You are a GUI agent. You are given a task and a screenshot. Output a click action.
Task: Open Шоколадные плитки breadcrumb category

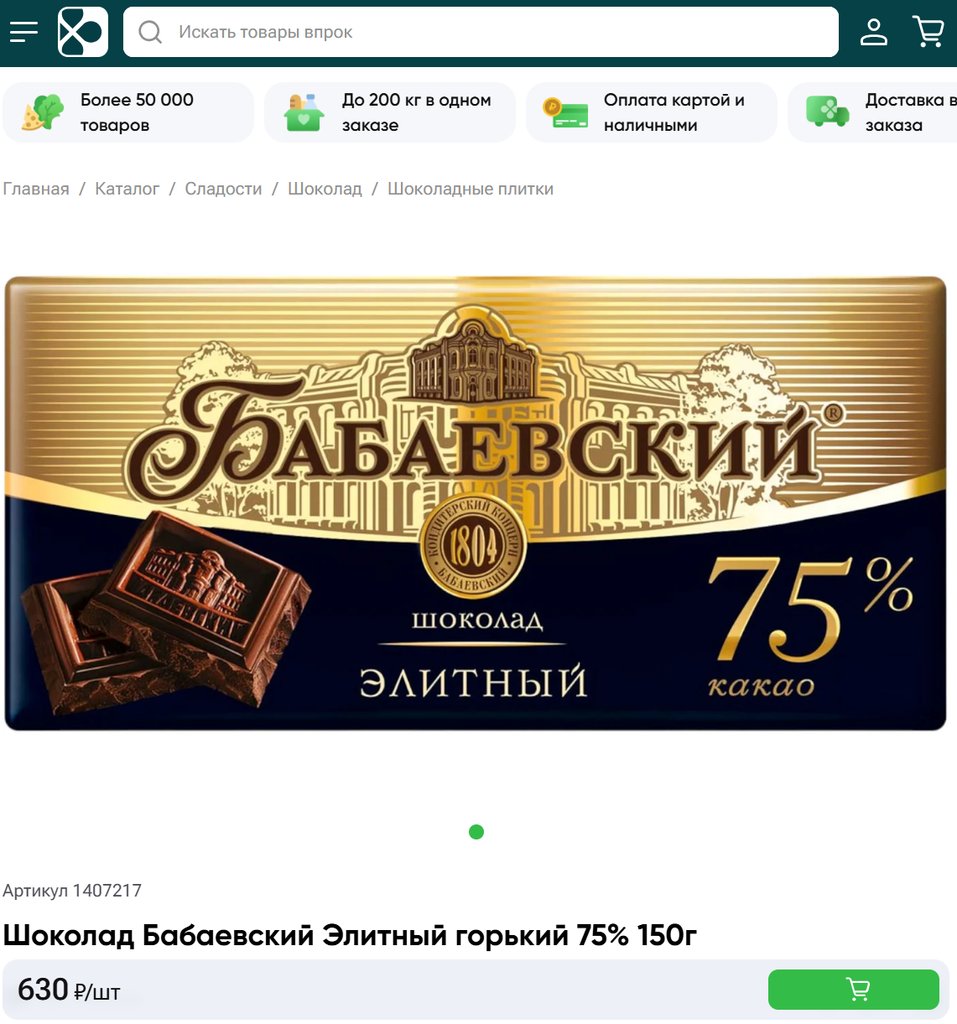tap(470, 189)
